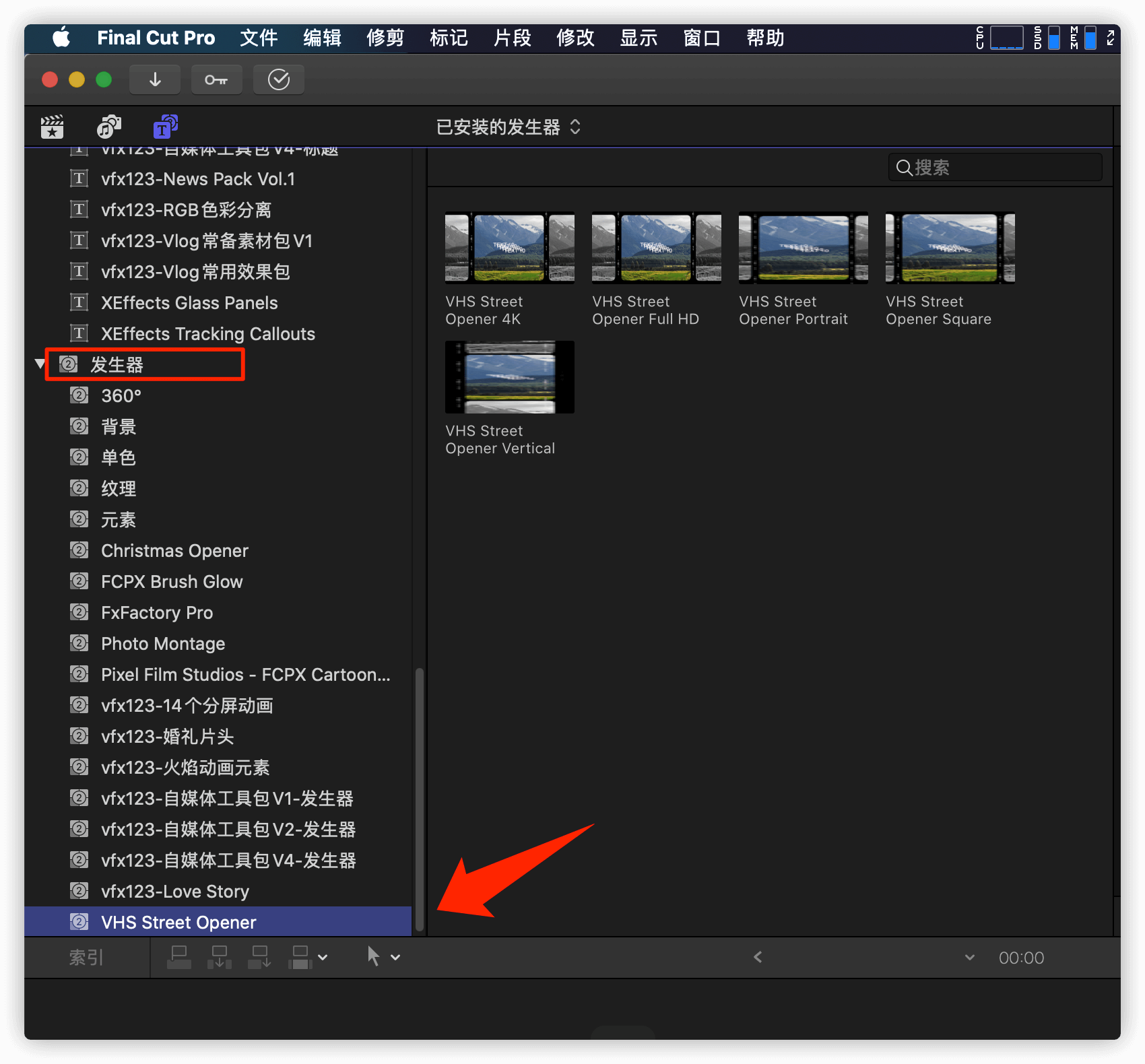Select the 360° generator category
This screenshot has height=1064, width=1145.
coord(218,395)
